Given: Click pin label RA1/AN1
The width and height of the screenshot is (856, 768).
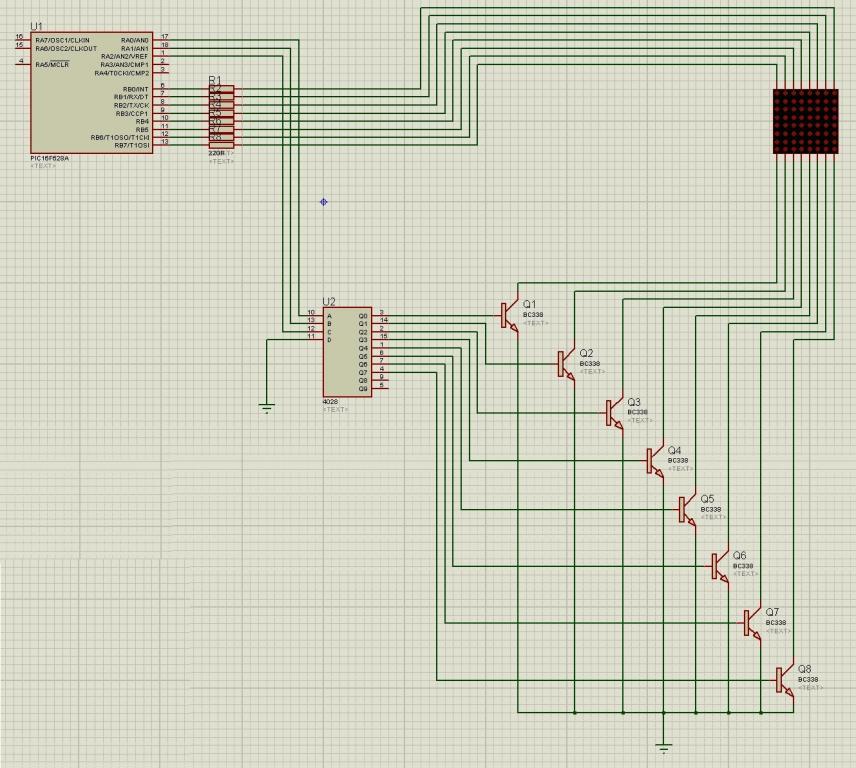Looking at the screenshot, I should pyautogui.click(x=135, y=49).
